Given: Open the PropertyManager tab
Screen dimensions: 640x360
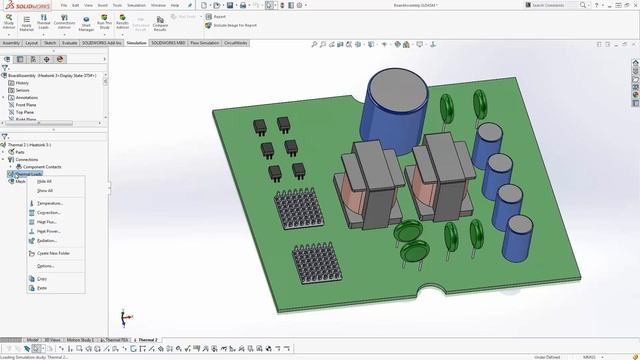Looking at the screenshot, I should coord(20,60).
